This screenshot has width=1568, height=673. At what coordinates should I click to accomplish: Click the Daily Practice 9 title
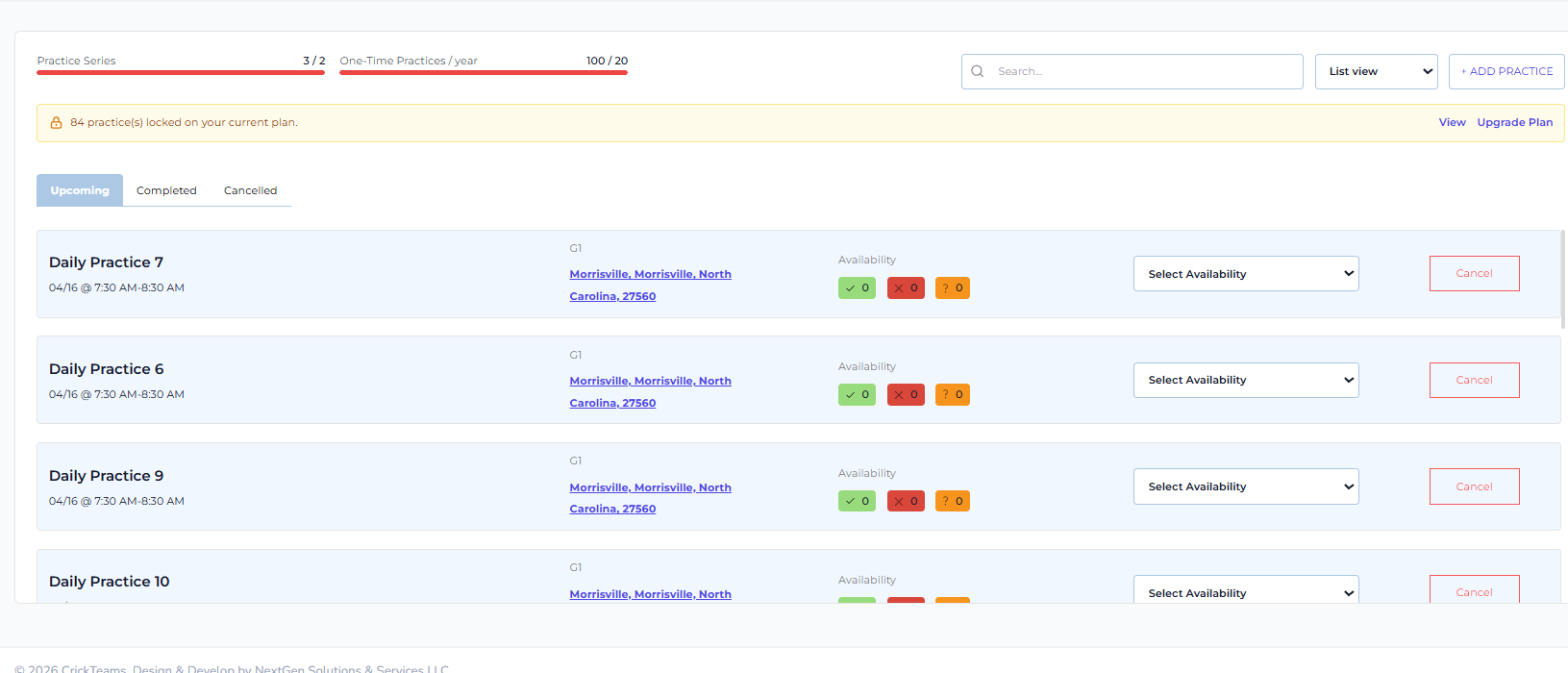[106, 476]
